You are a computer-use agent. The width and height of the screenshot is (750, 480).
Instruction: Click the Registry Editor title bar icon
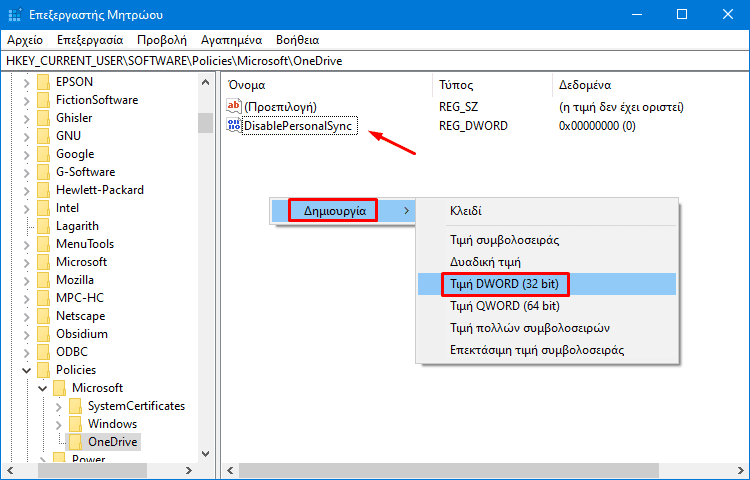(15, 15)
